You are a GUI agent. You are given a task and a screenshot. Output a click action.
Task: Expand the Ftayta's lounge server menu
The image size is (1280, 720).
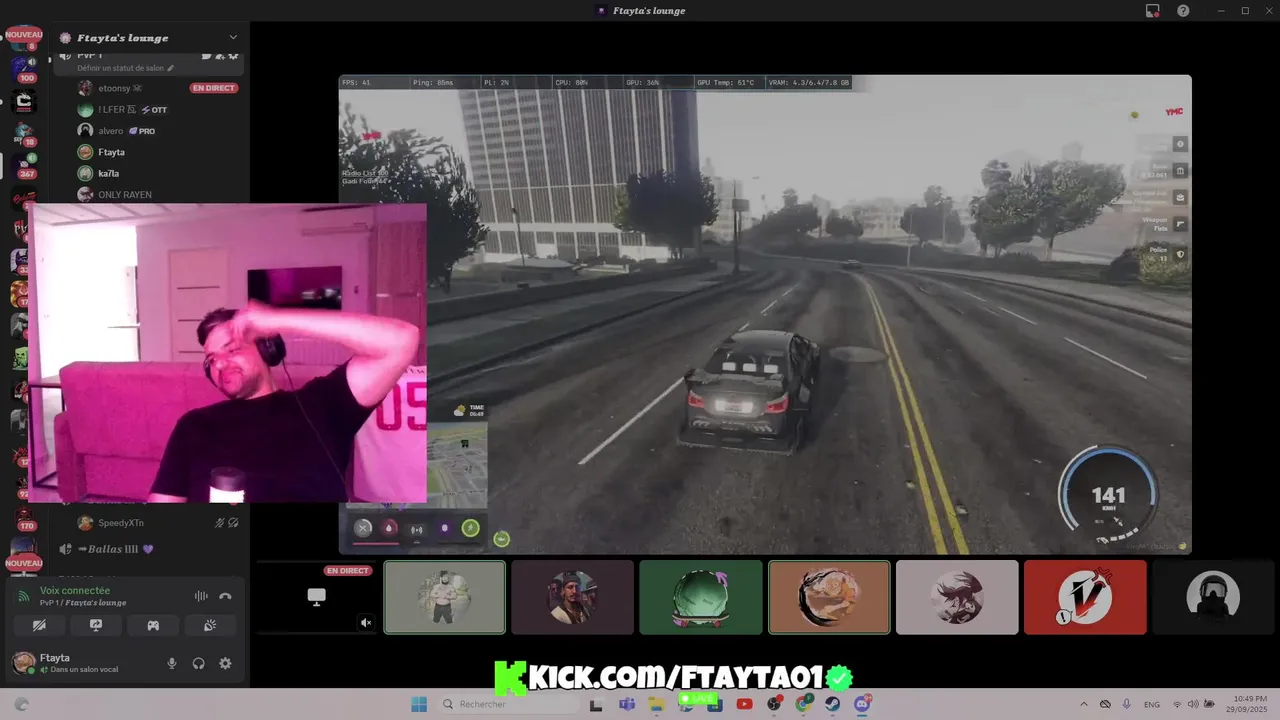pyautogui.click(x=233, y=38)
